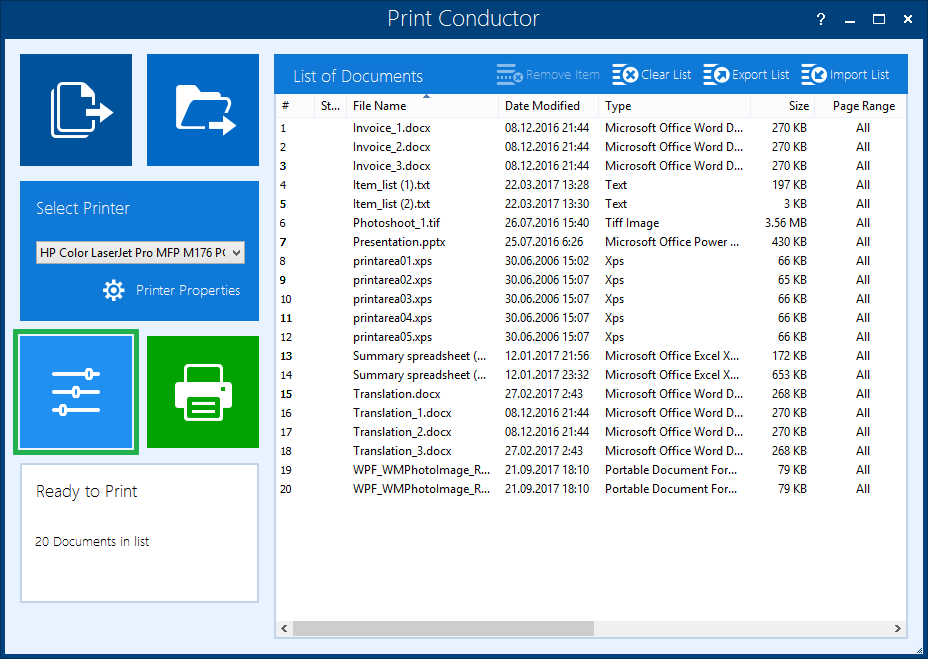The width and height of the screenshot is (928, 659).
Task: Click the add documents icon
Action: pos(75,109)
